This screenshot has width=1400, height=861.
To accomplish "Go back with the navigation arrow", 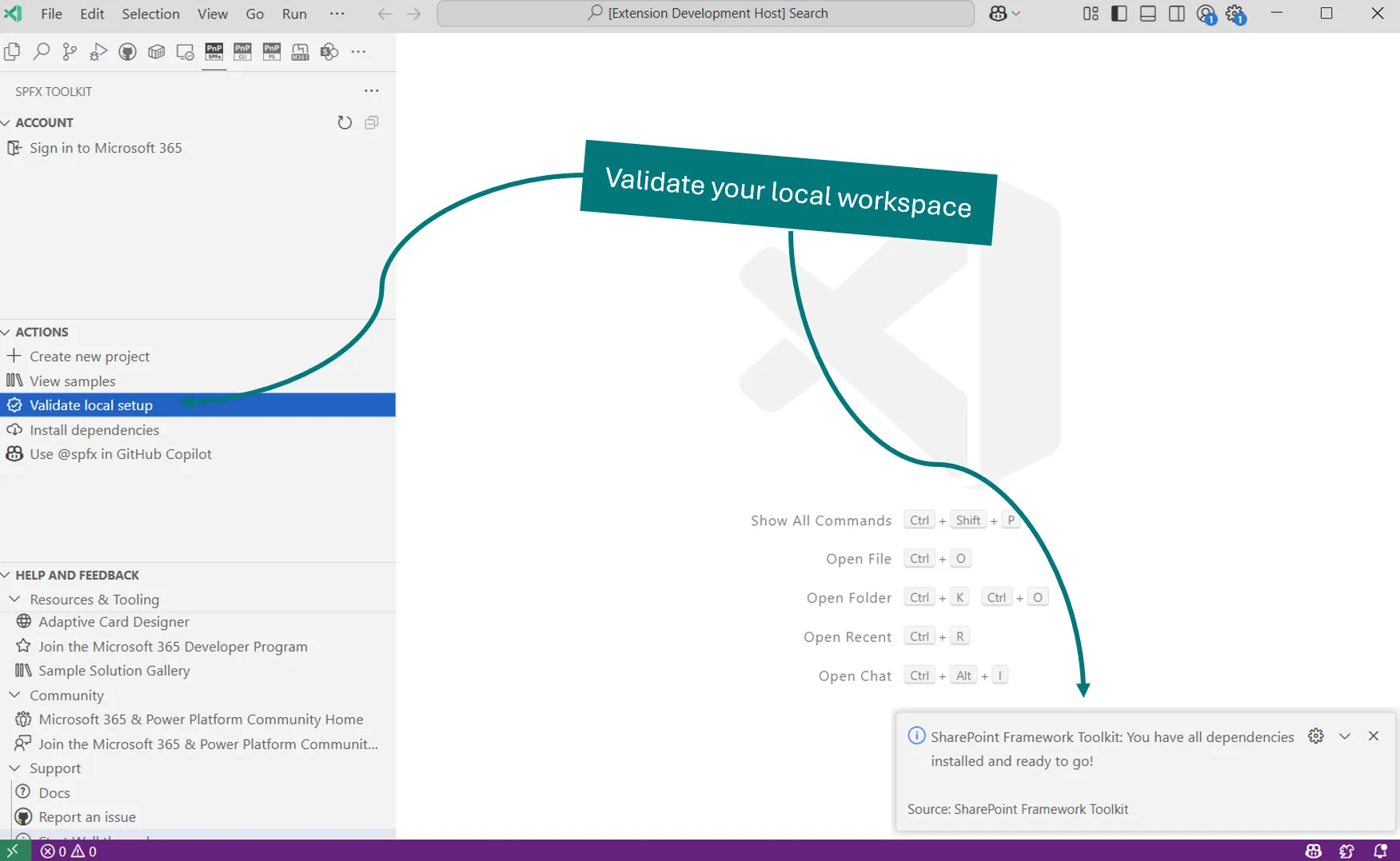I will [x=385, y=14].
